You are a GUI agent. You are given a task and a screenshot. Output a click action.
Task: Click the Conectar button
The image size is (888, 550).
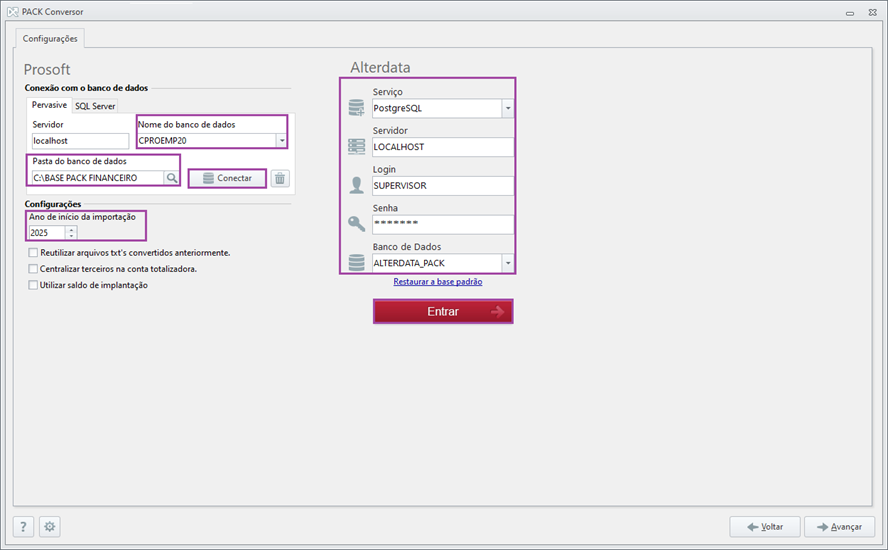pos(227,178)
